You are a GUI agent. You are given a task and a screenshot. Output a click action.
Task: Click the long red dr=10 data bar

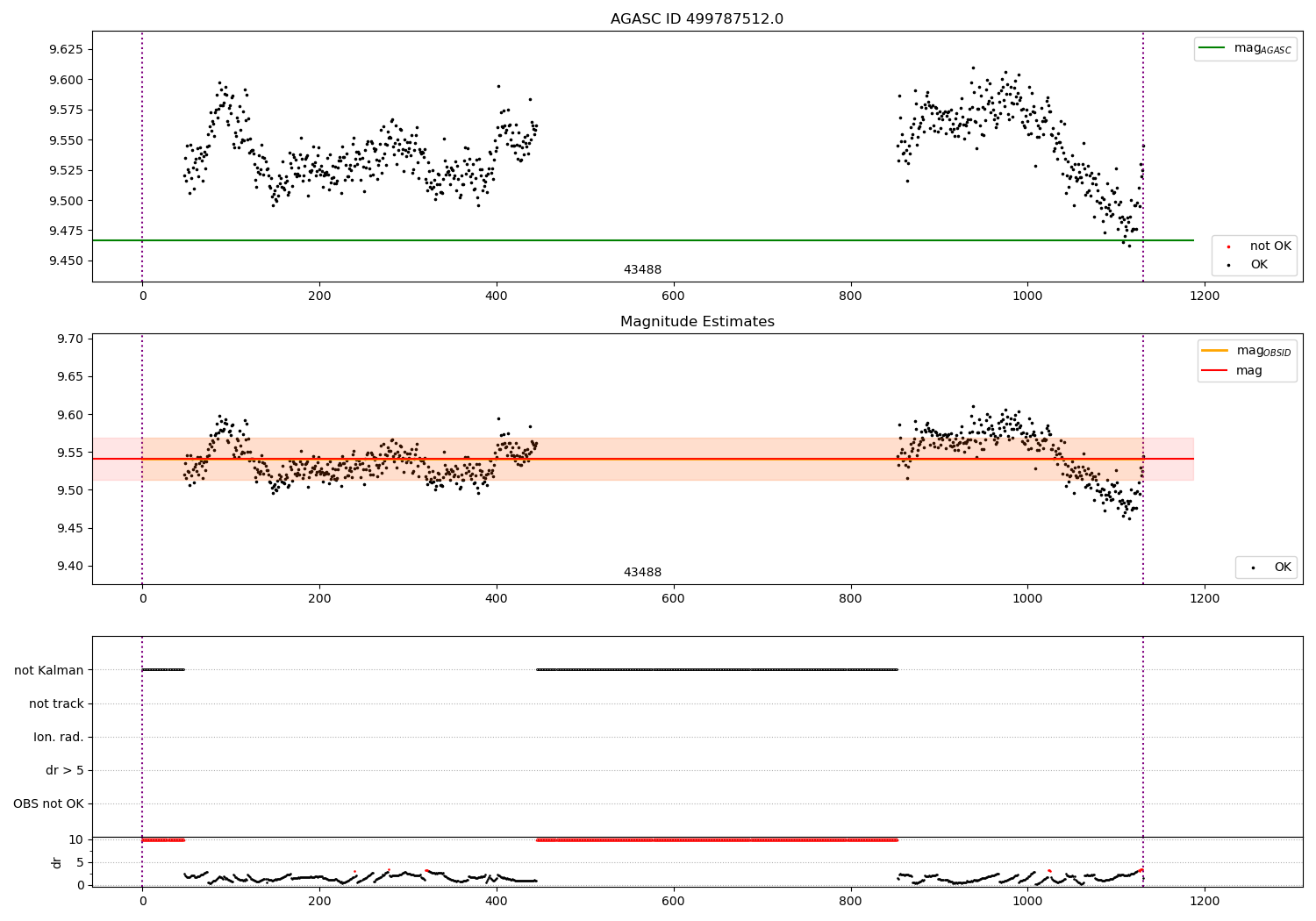pos(717,840)
